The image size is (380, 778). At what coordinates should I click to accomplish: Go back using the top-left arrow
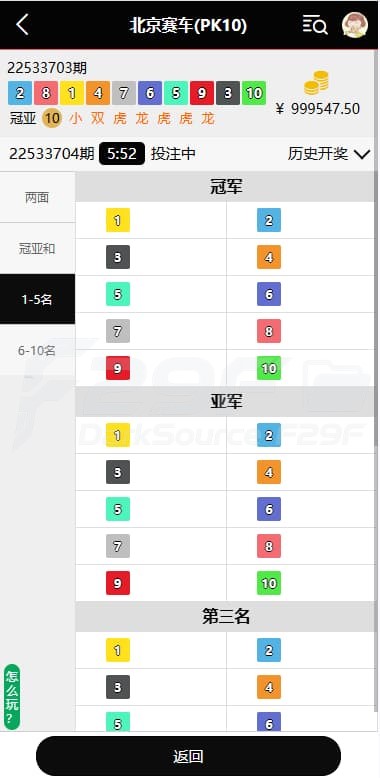coord(22,25)
